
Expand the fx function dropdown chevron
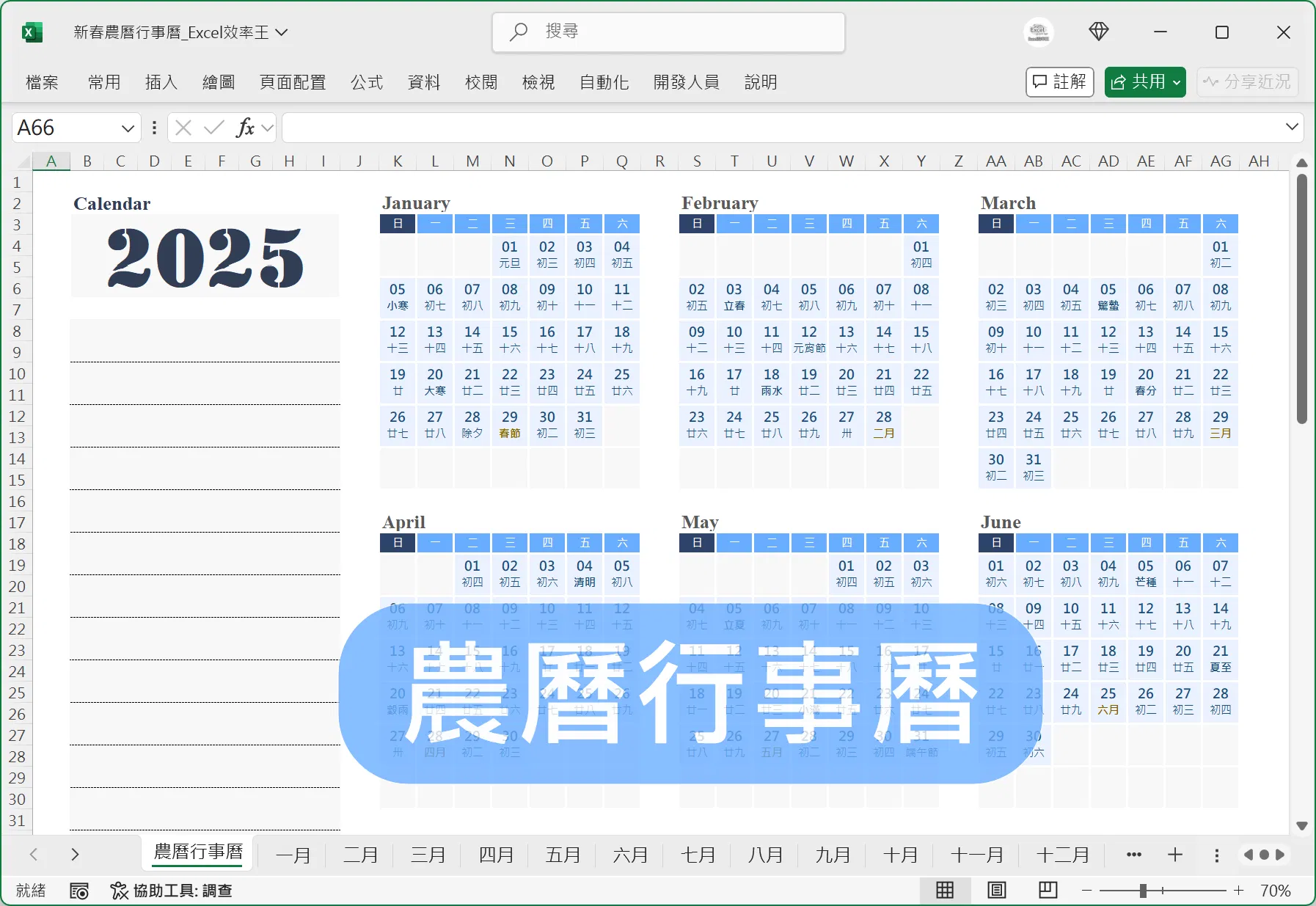coord(267,128)
